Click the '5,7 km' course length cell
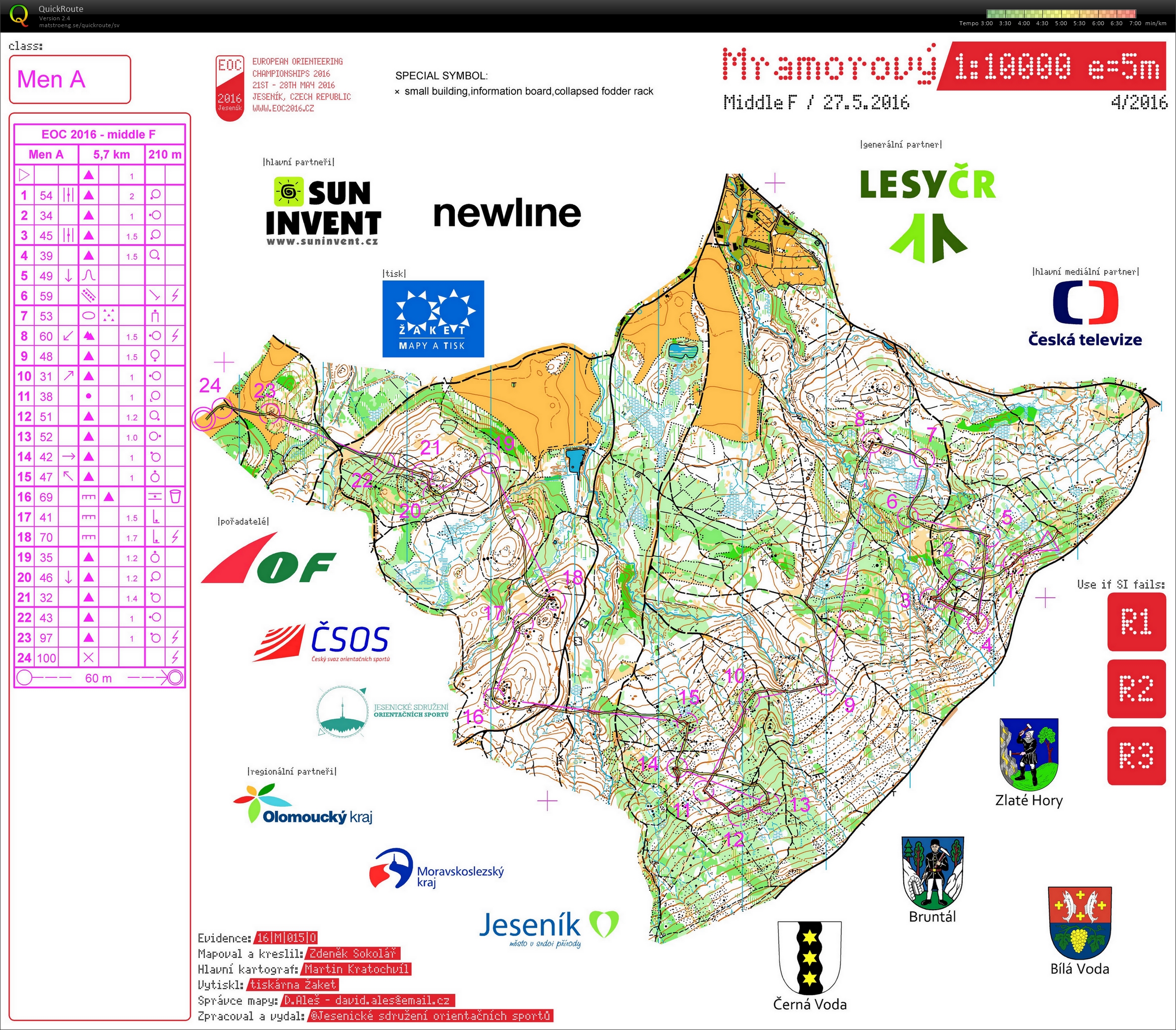1176x1030 pixels. pos(111,154)
